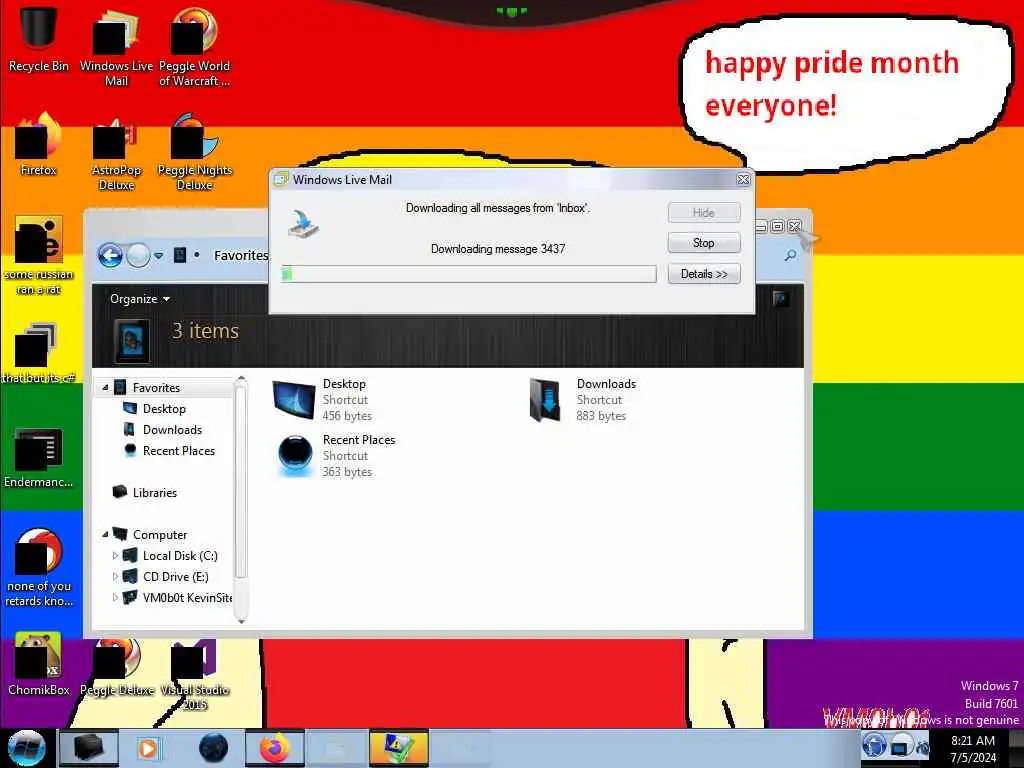The image size is (1024, 768).
Task: Click the 'Downloading message 3437' text
Action: point(498,249)
